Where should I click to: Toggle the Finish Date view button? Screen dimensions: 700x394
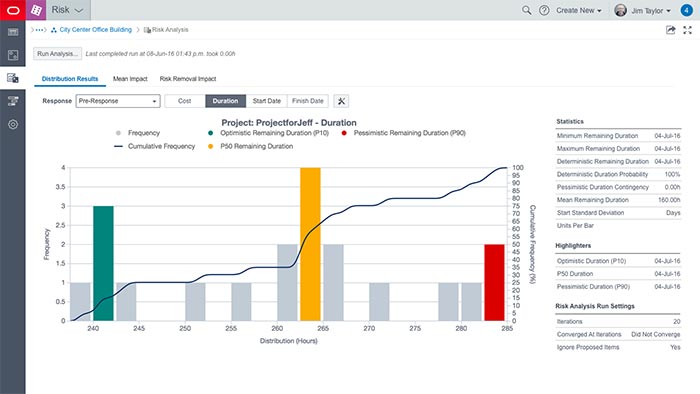click(308, 101)
